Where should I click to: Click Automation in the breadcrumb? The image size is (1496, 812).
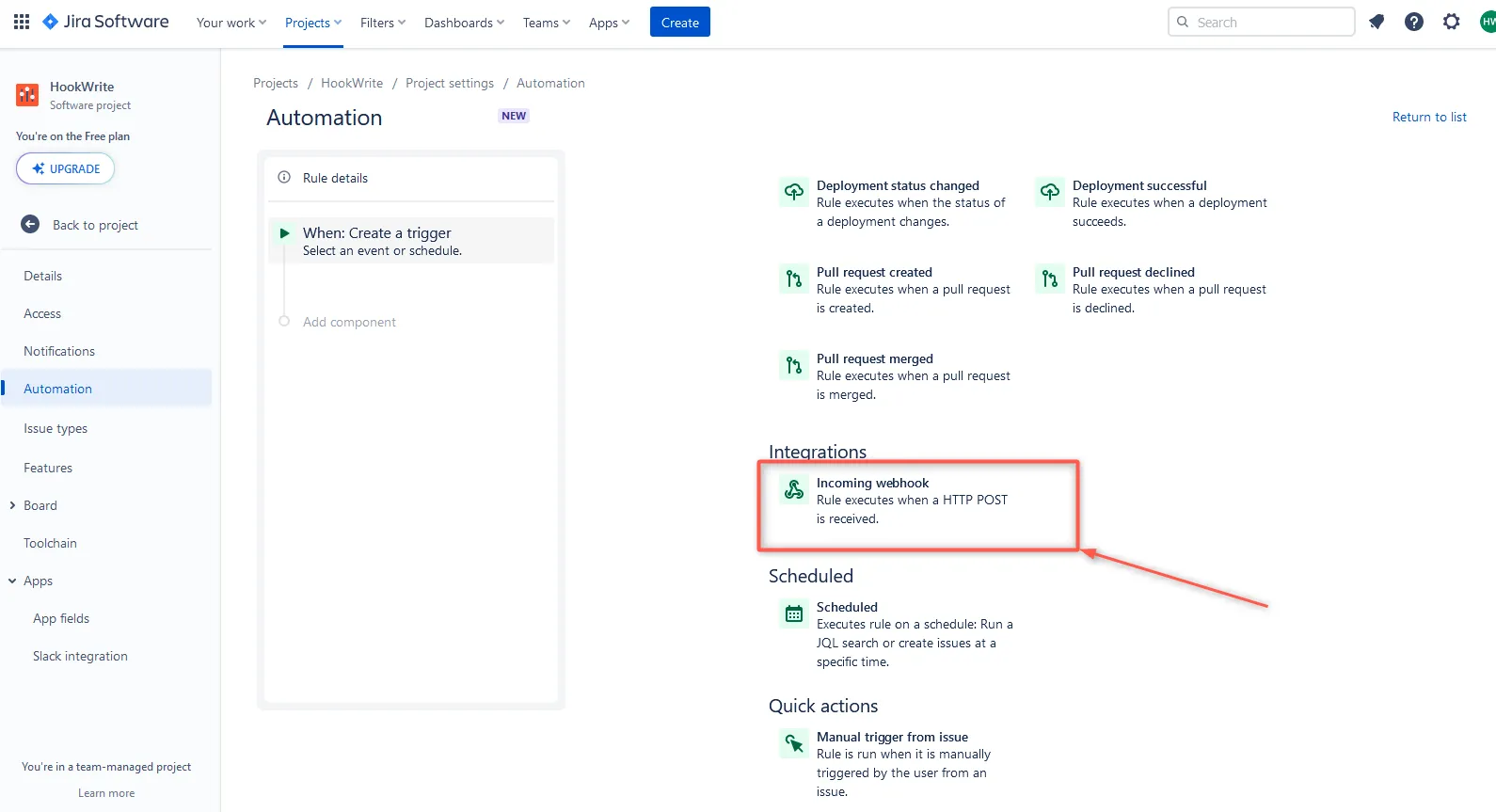(550, 83)
